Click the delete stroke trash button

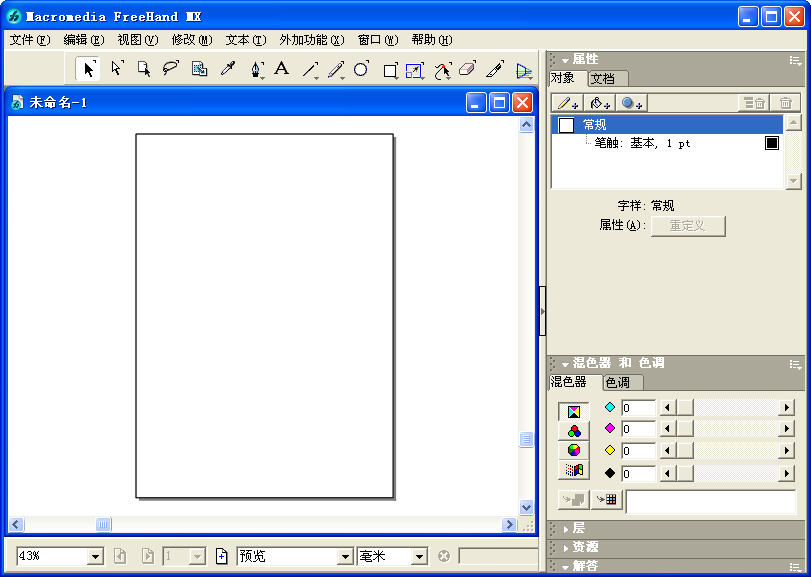pyautogui.click(x=787, y=102)
